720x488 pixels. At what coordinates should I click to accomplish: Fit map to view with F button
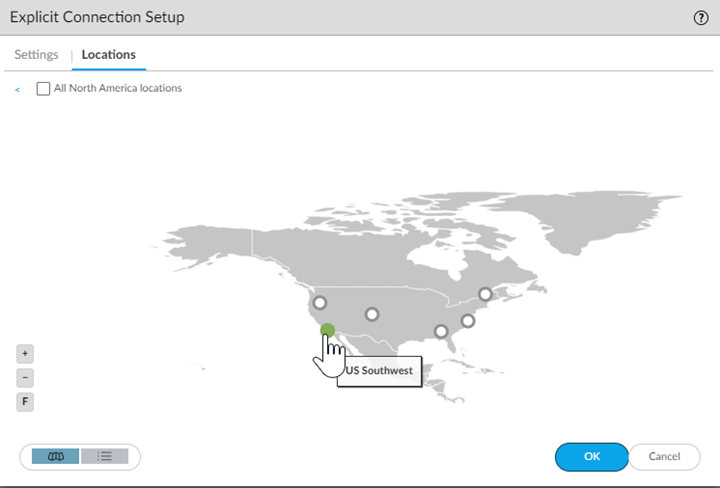pyautogui.click(x=26, y=402)
